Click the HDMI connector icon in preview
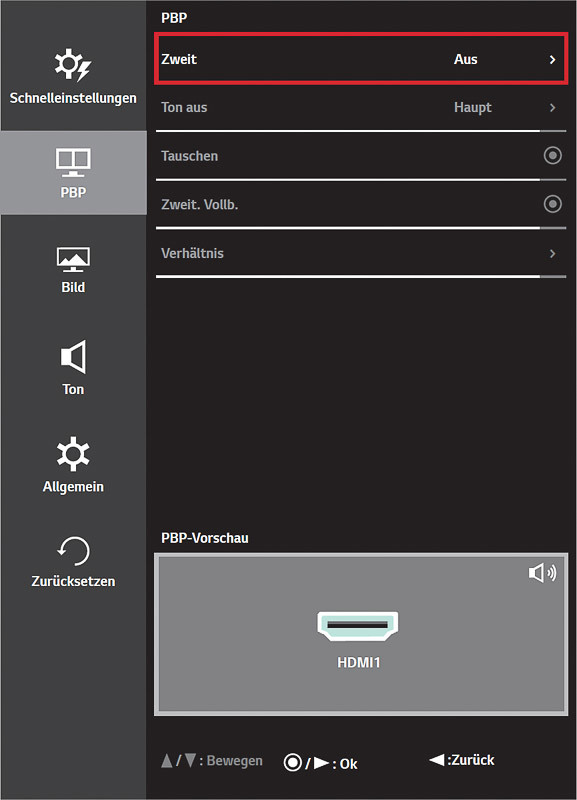Screen dimensions: 577x800 pos(358,626)
